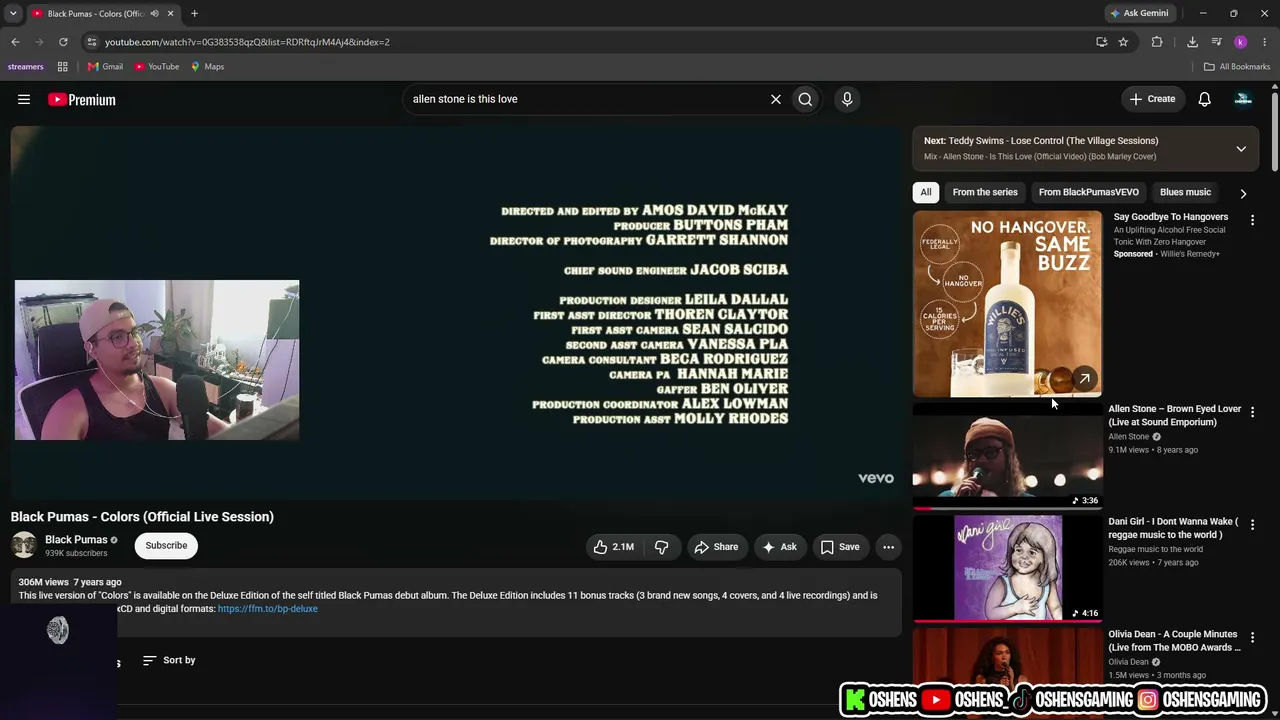Open the YouTube guide hamburger menu
Screen dimensions: 1280x720
tap(24, 99)
